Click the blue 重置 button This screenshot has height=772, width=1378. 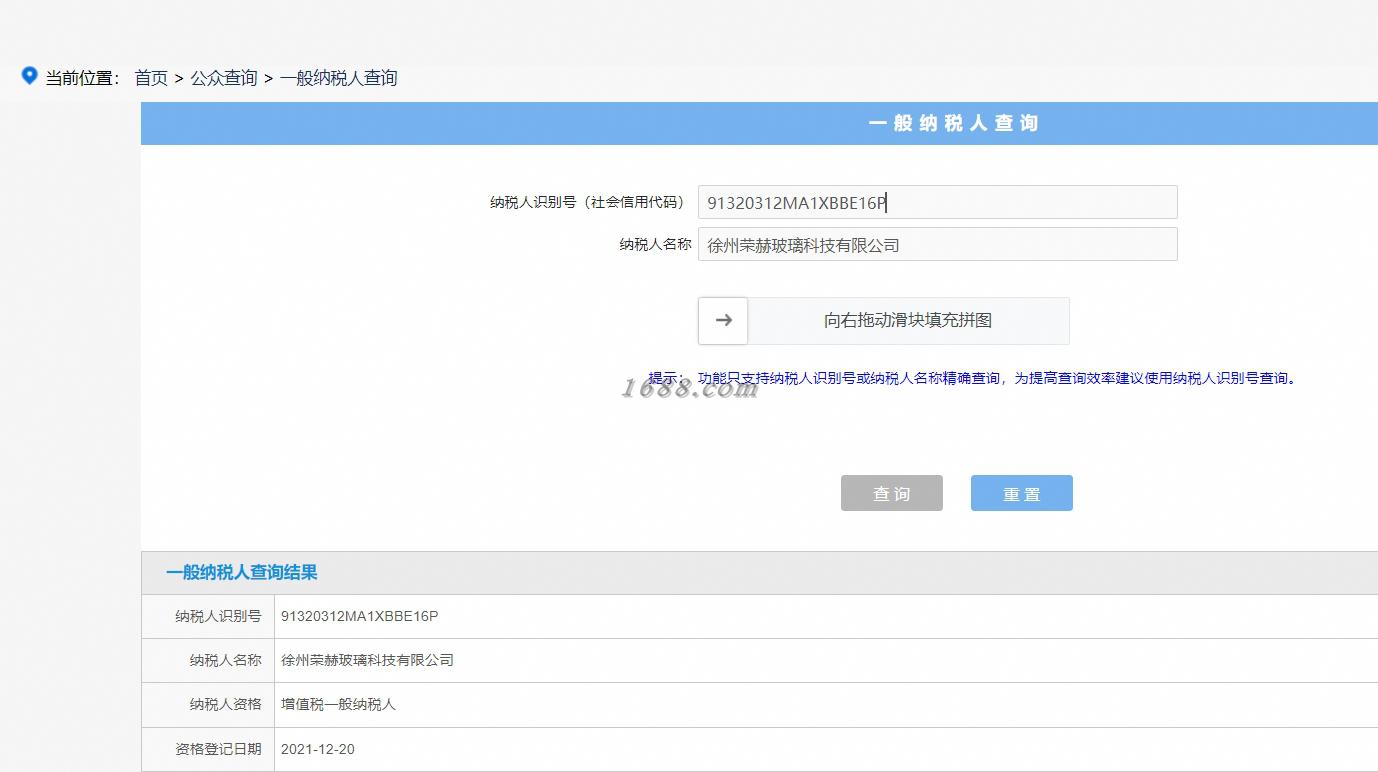pos(1022,493)
